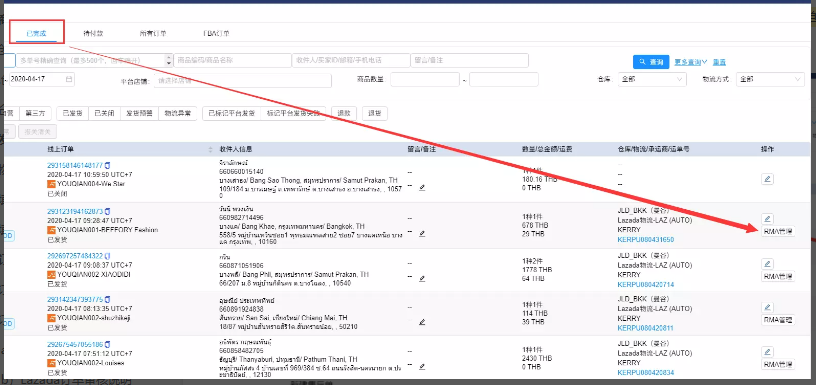Click the multi-order-number stepper arrows
The width and height of the screenshot is (816, 385).
point(168,60)
